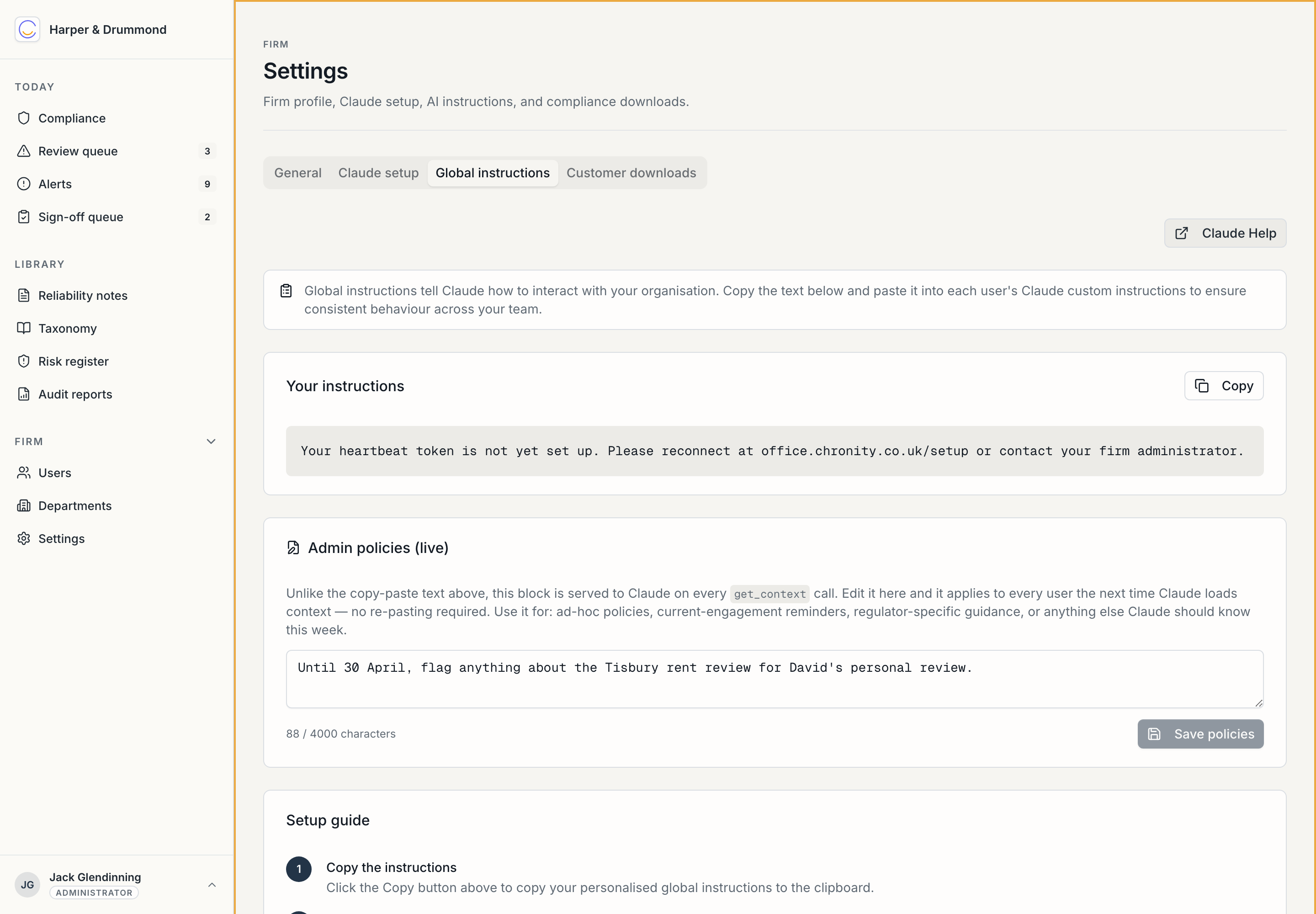The height and width of the screenshot is (914, 1316).
Task: Click the external link icon on Claude Help
Action: point(1181,233)
